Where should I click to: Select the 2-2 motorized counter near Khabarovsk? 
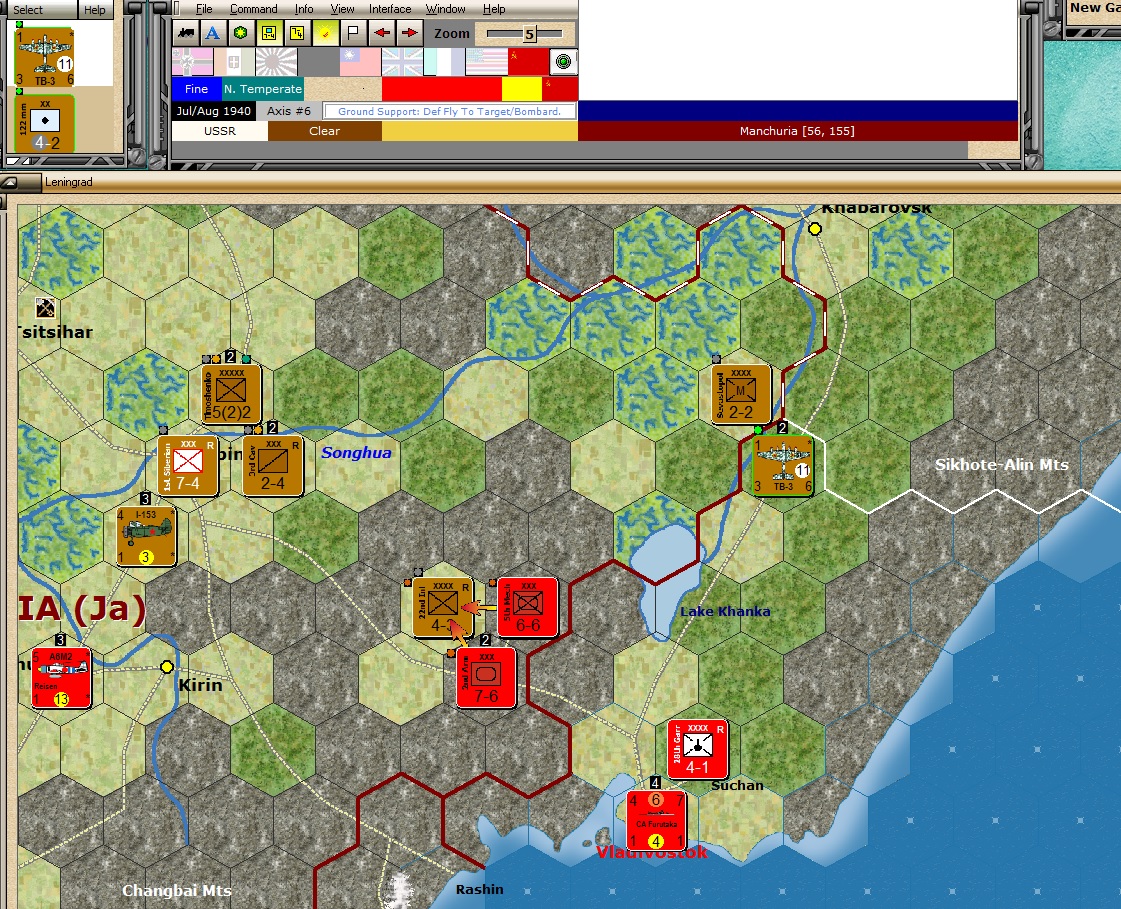(741, 394)
